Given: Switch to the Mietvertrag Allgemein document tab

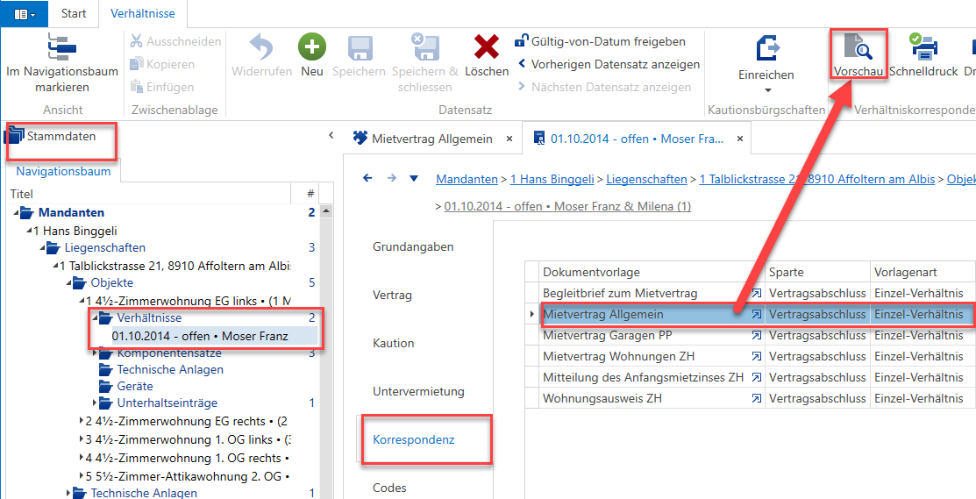Looking at the screenshot, I should click(x=431, y=138).
